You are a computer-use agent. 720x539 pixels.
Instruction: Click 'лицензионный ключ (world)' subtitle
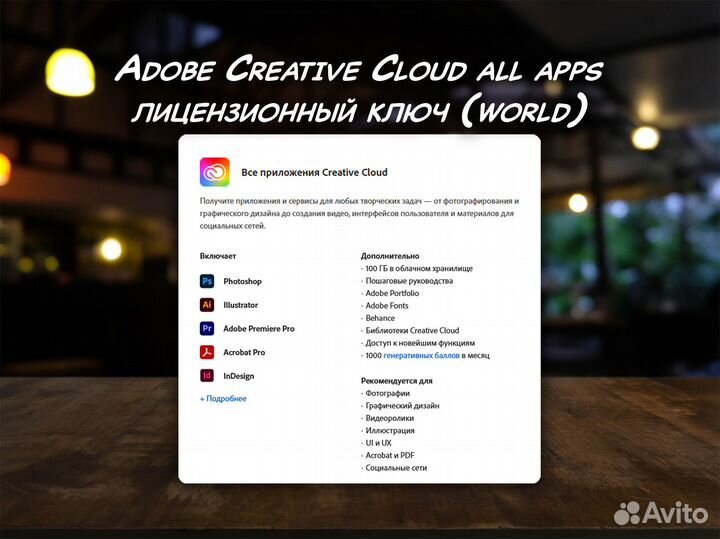coord(360,112)
